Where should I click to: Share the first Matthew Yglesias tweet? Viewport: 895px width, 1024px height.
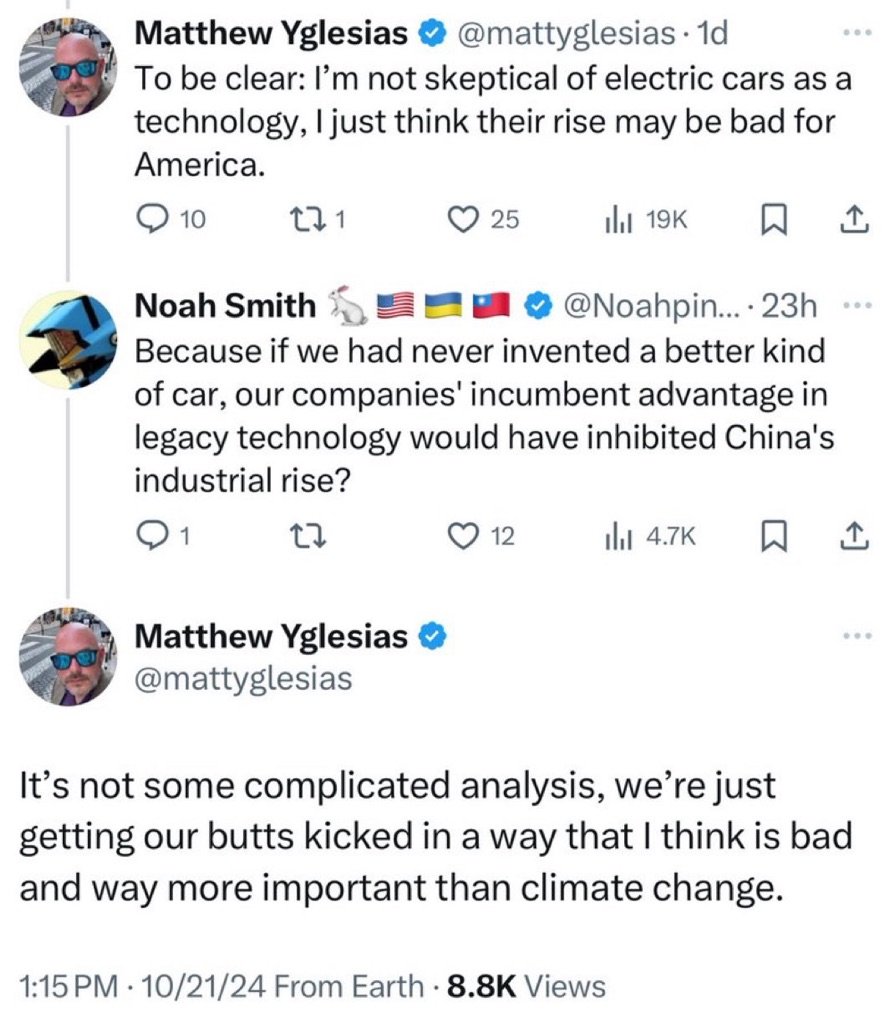pyautogui.click(x=854, y=220)
